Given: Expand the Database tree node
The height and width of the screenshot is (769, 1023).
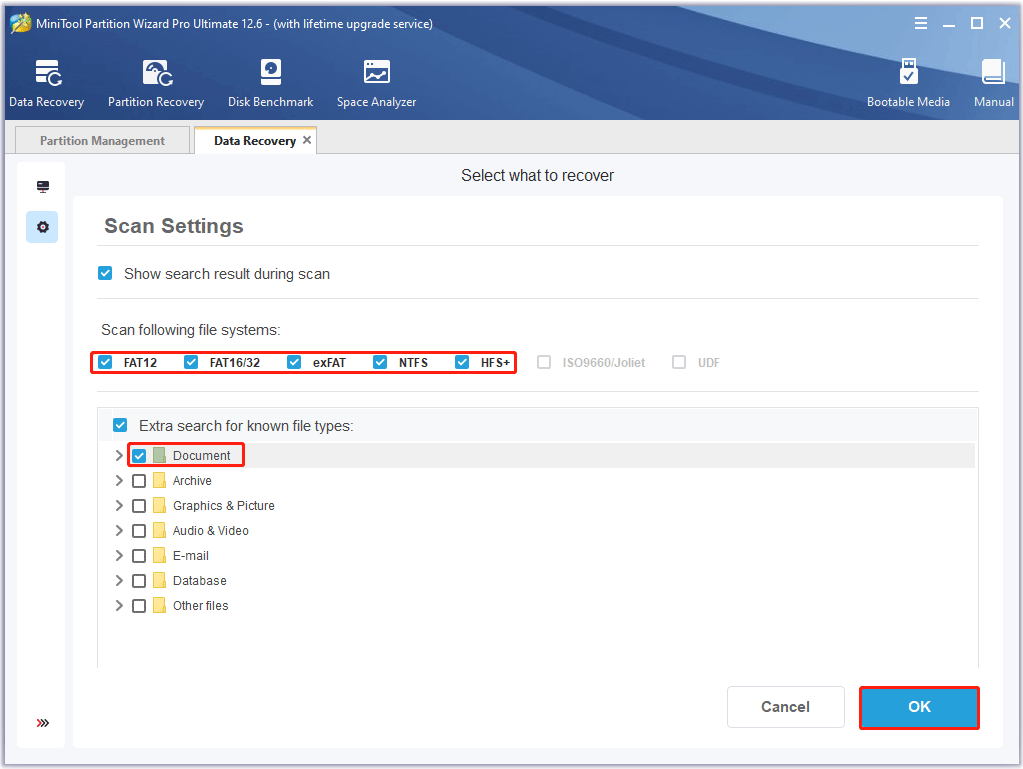Looking at the screenshot, I should click(x=119, y=581).
